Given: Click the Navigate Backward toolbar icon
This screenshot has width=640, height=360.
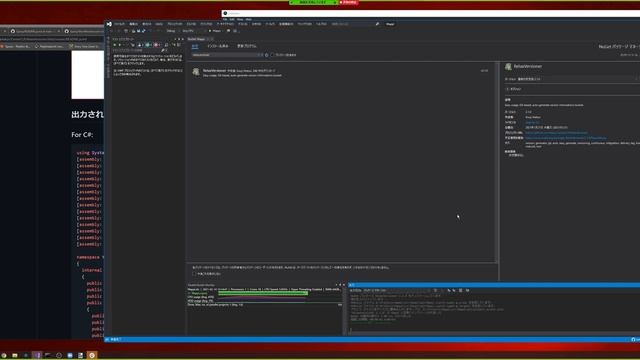Looking at the screenshot, I should pos(111,31).
